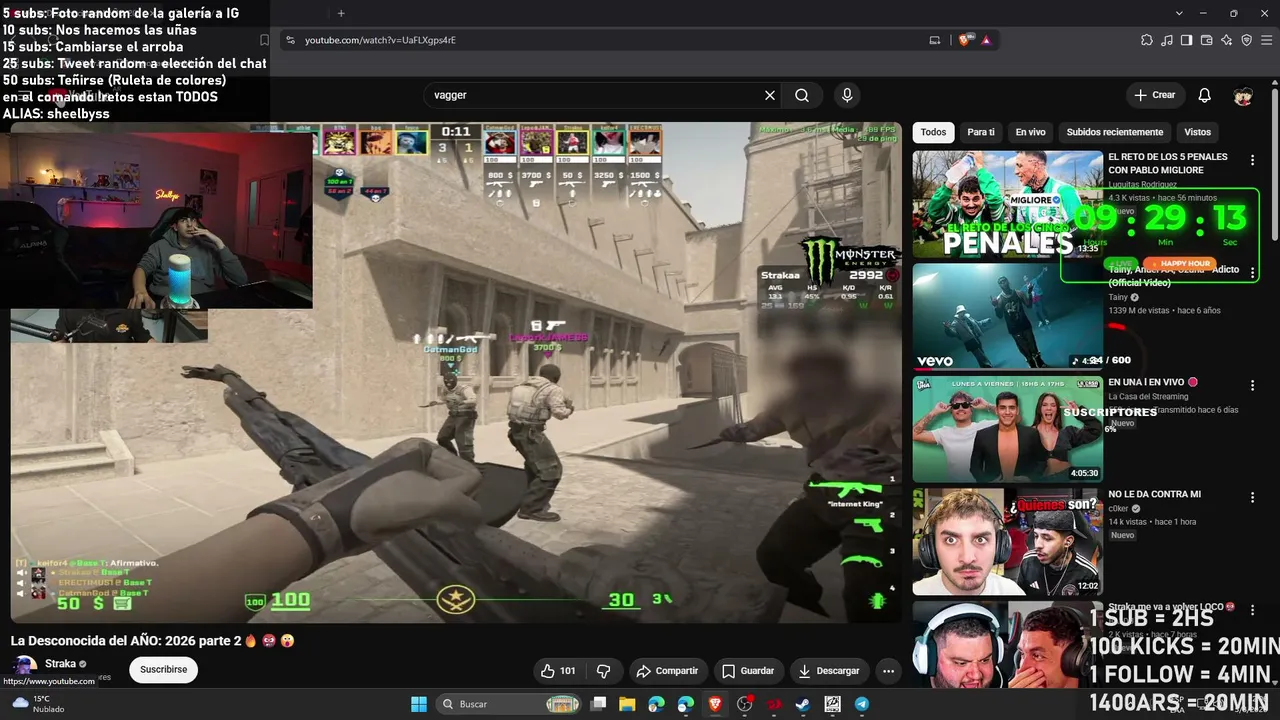Share the video via Compartir
This screenshot has width=1280, height=720.
[668, 671]
